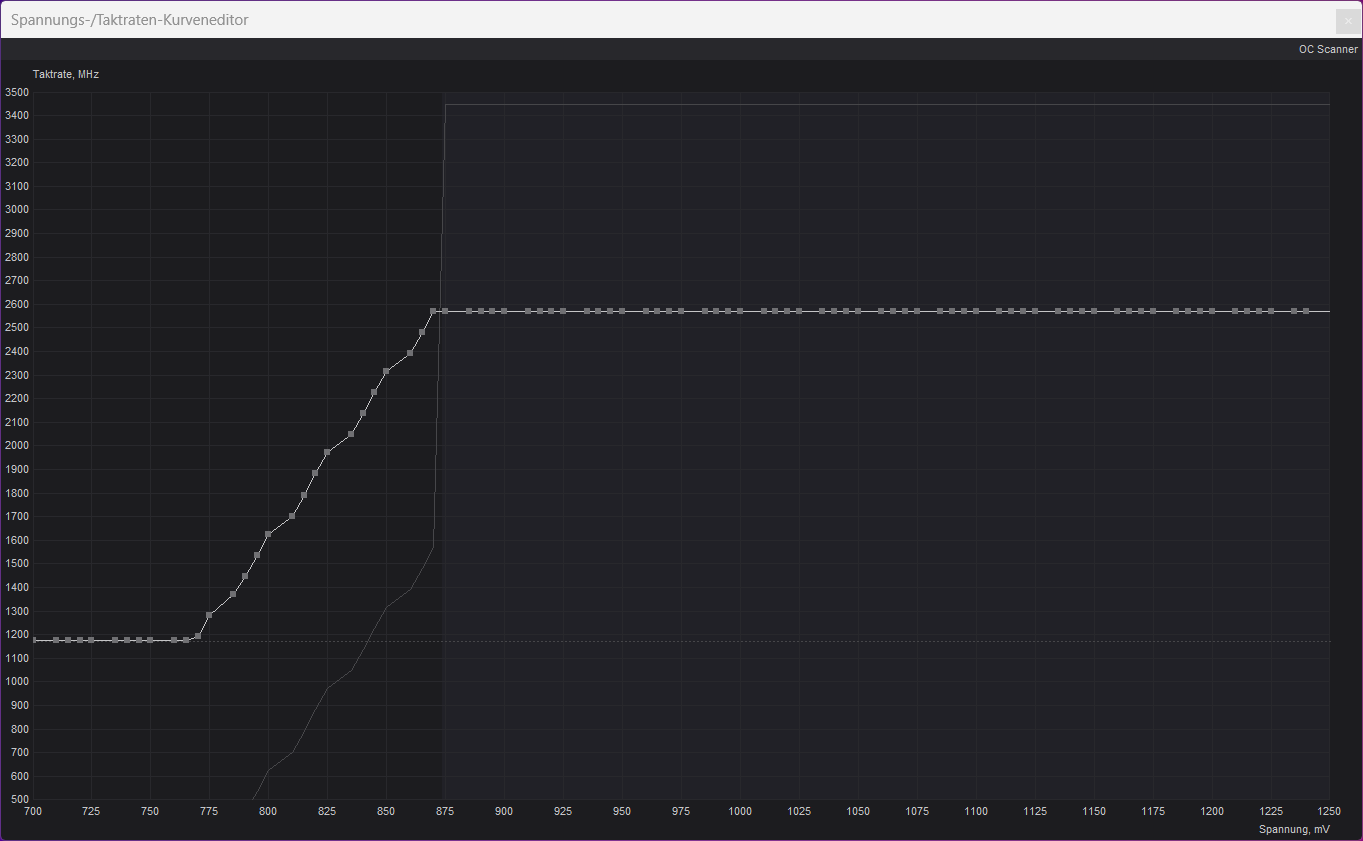Image resolution: width=1363 pixels, height=841 pixels.
Task: Select the 825 mV point near 1975 MHz
Action: tap(327, 452)
